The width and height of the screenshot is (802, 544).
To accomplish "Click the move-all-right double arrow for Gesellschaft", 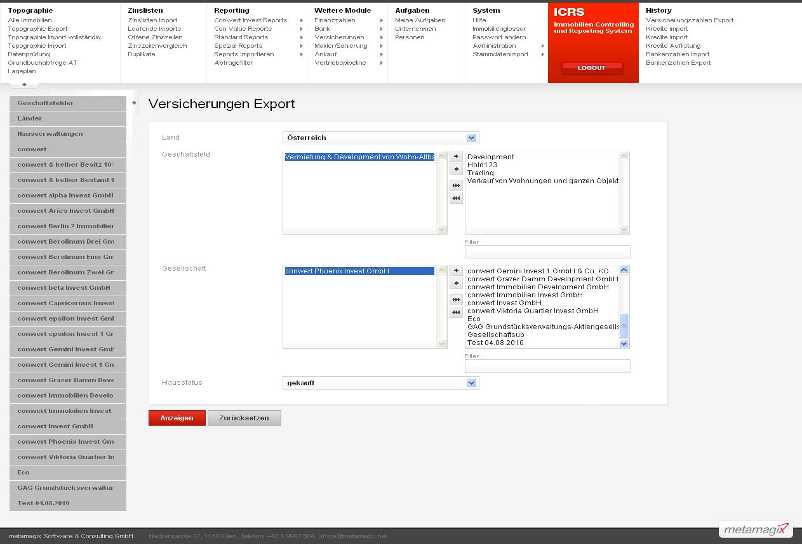I will [x=456, y=300].
